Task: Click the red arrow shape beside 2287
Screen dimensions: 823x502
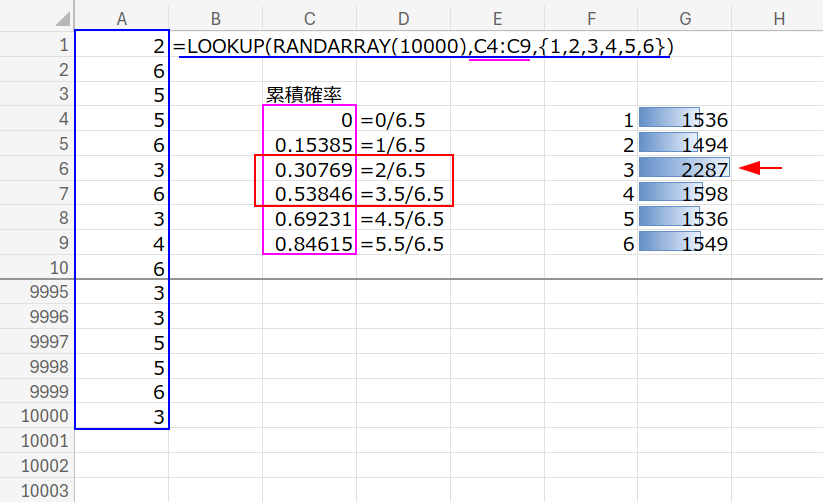Action: (x=766, y=169)
